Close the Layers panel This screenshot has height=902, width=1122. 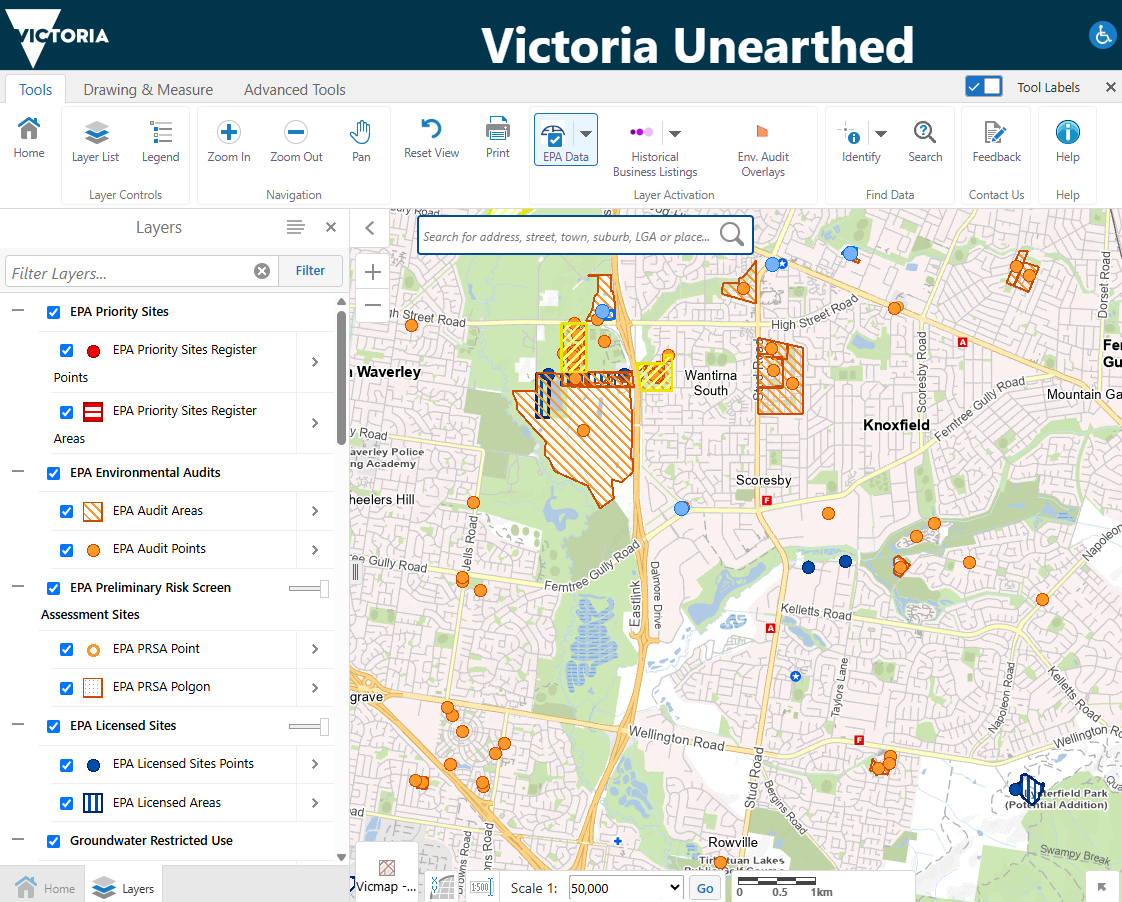[x=331, y=227]
